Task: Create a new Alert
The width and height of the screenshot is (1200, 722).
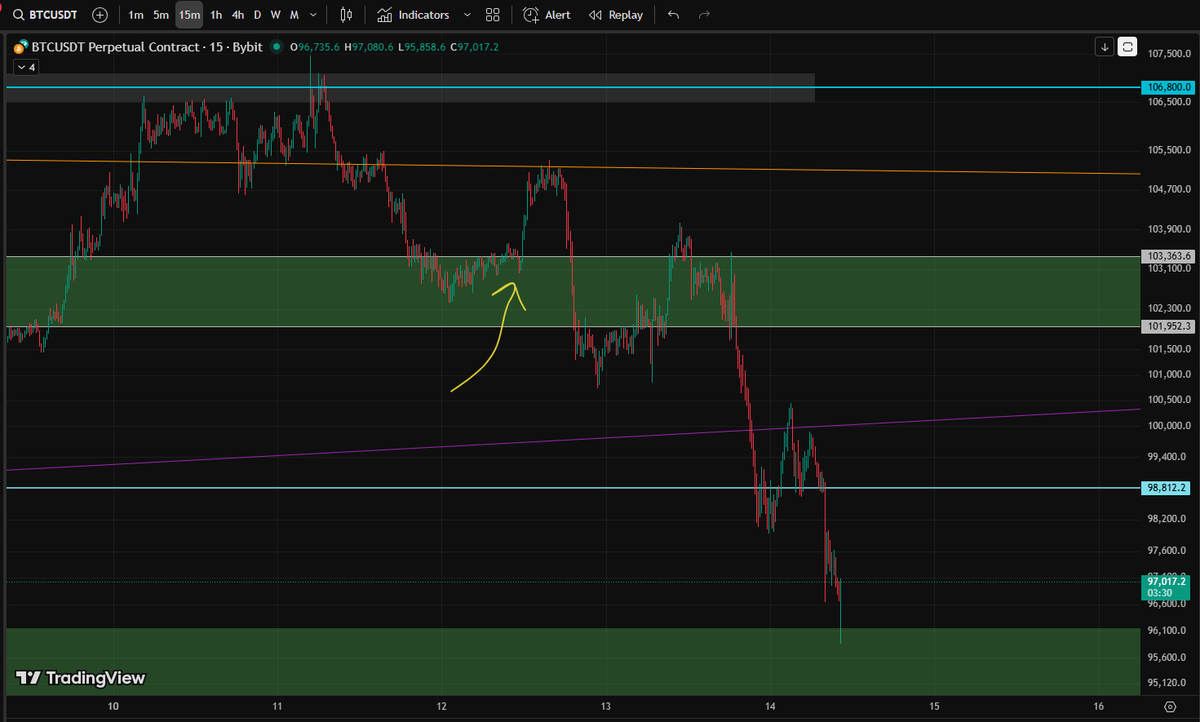Action: tap(546, 15)
